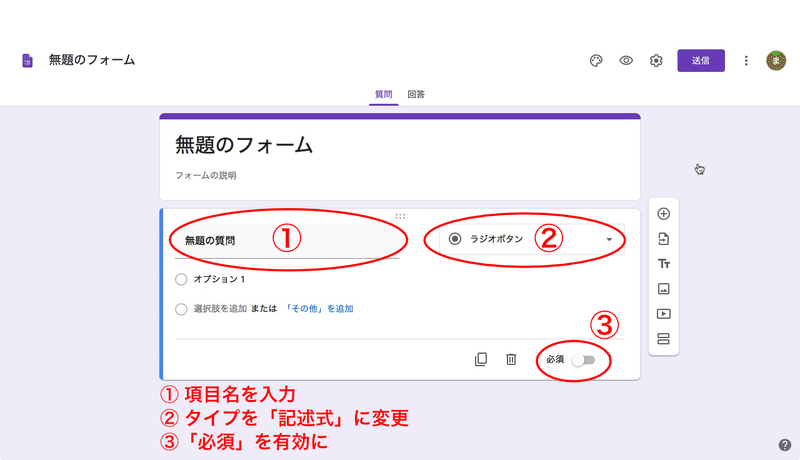The image size is (800, 460).
Task: Toggle the 必須 required switch
Action: point(583,360)
